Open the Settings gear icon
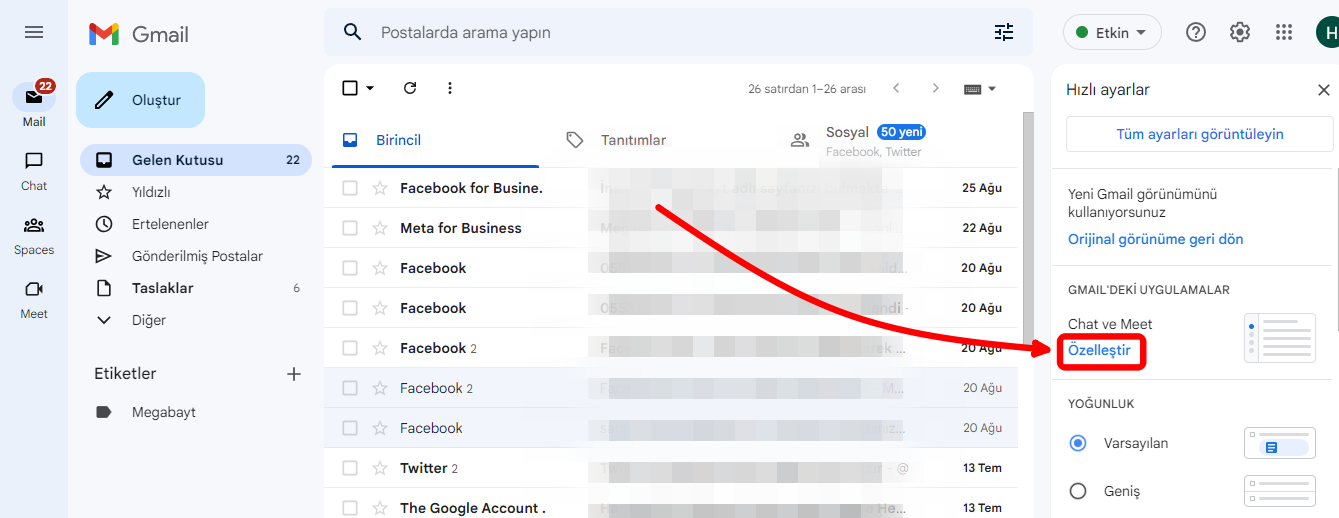Viewport: 1339px width, 518px height. [x=1240, y=32]
